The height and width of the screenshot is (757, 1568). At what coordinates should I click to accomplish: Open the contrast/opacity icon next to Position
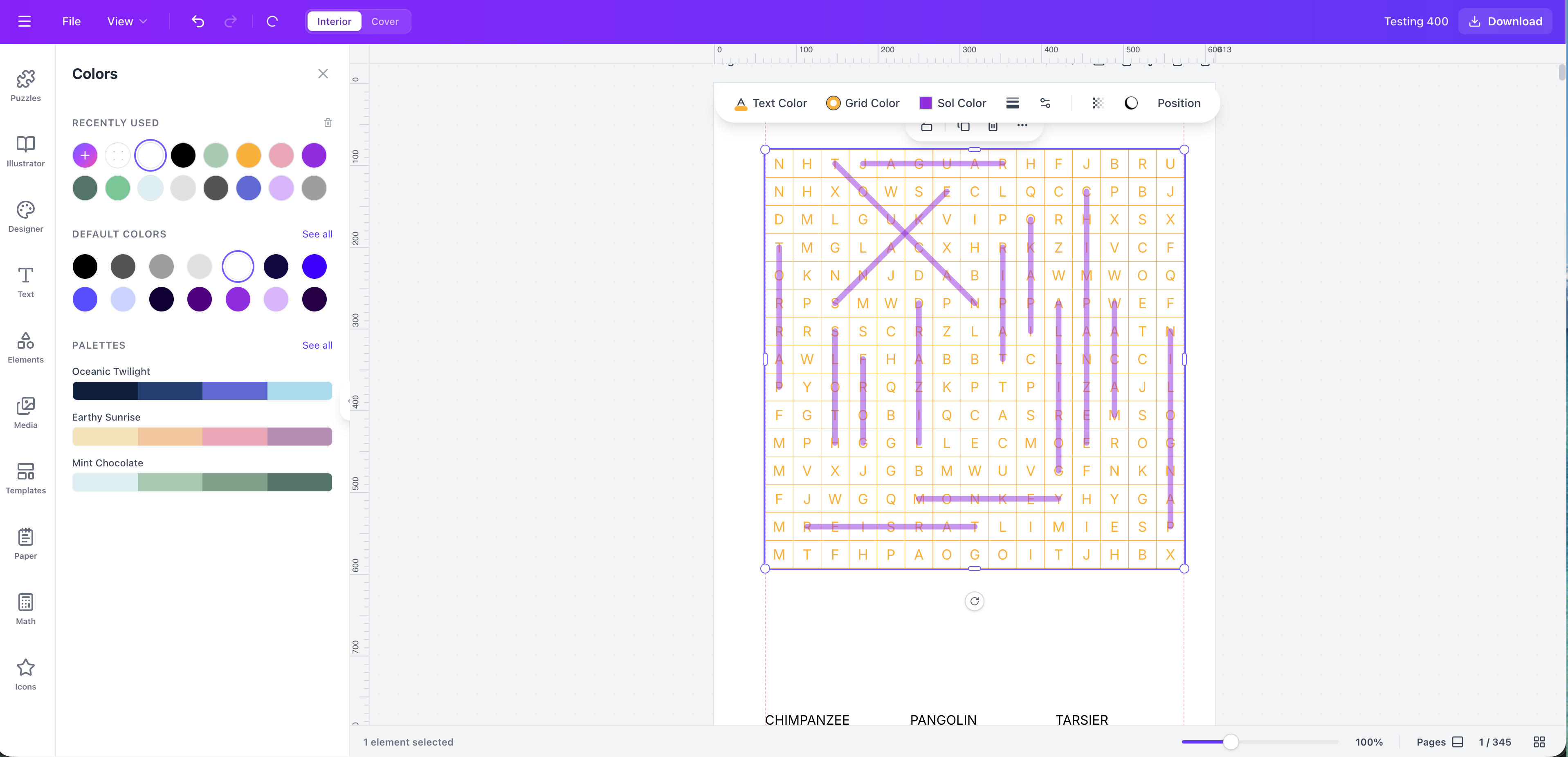tap(1131, 103)
